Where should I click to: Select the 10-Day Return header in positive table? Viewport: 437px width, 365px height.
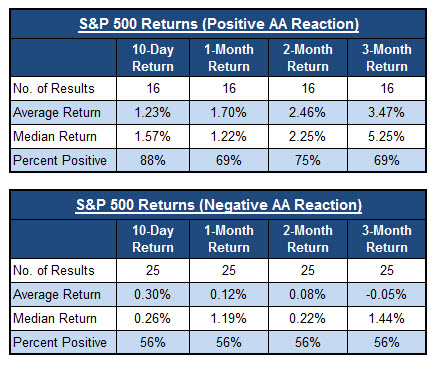pyautogui.click(x=153, y=58)
